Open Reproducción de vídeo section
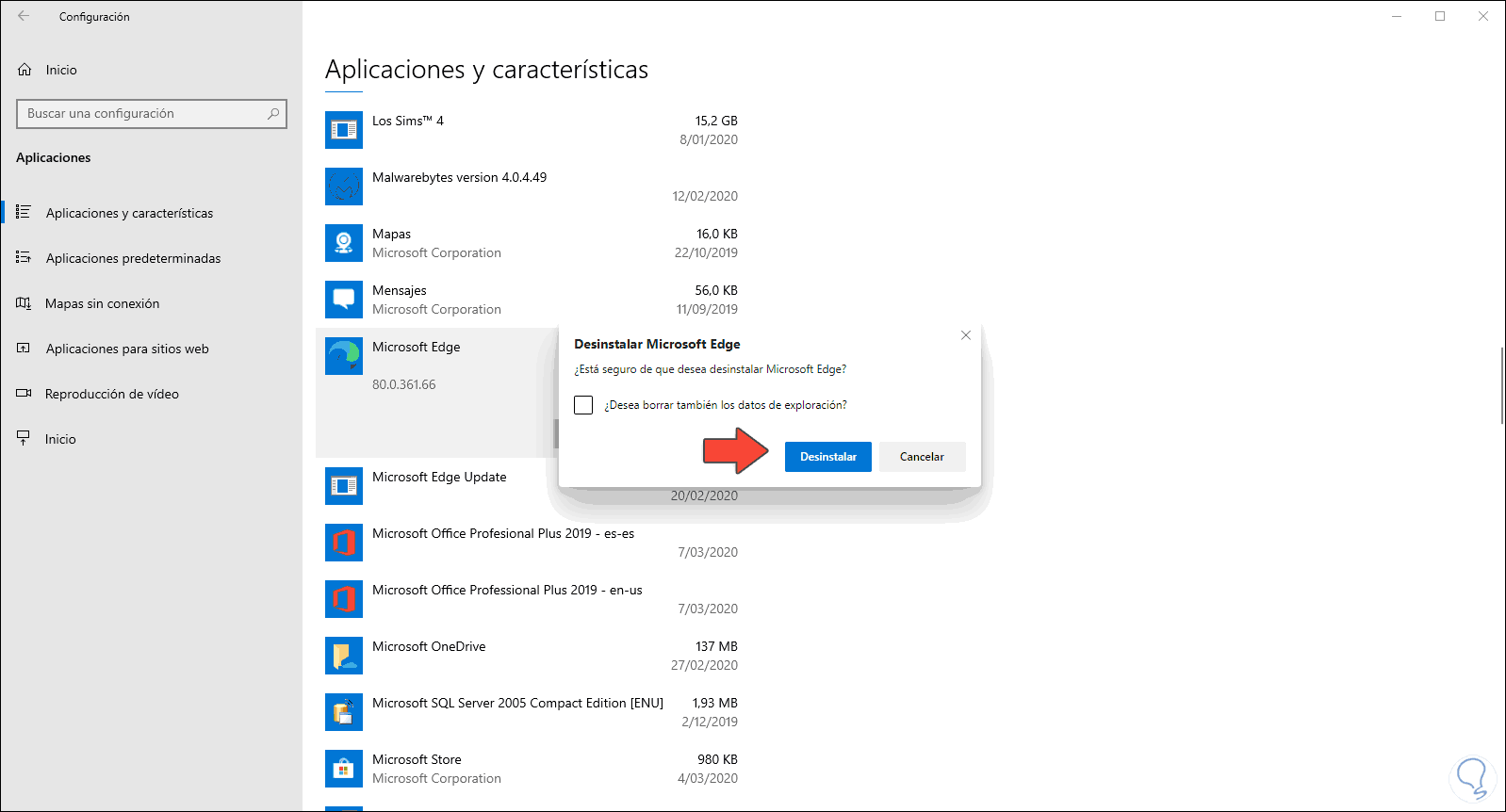Viewport: 1506px width, 812px height. tap(111, 394)
